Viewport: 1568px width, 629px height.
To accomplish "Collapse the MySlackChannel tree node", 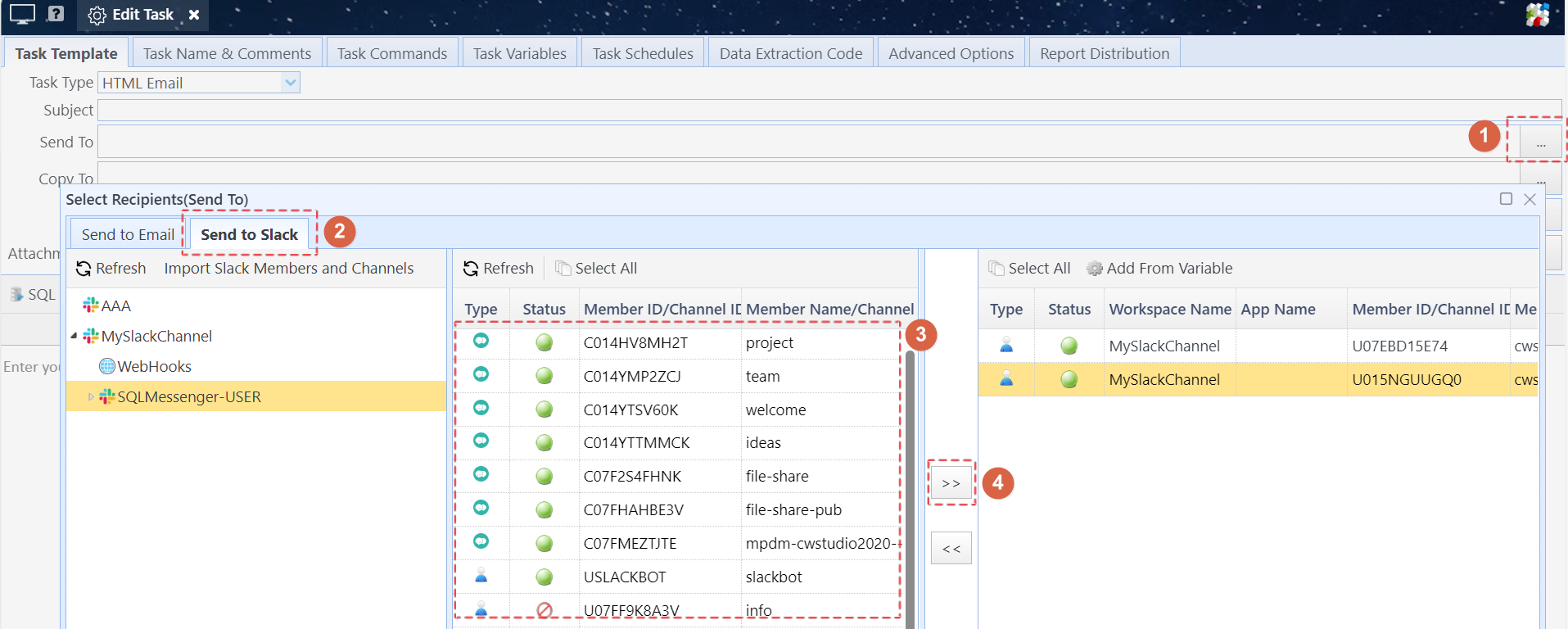I will coord(74,336).
